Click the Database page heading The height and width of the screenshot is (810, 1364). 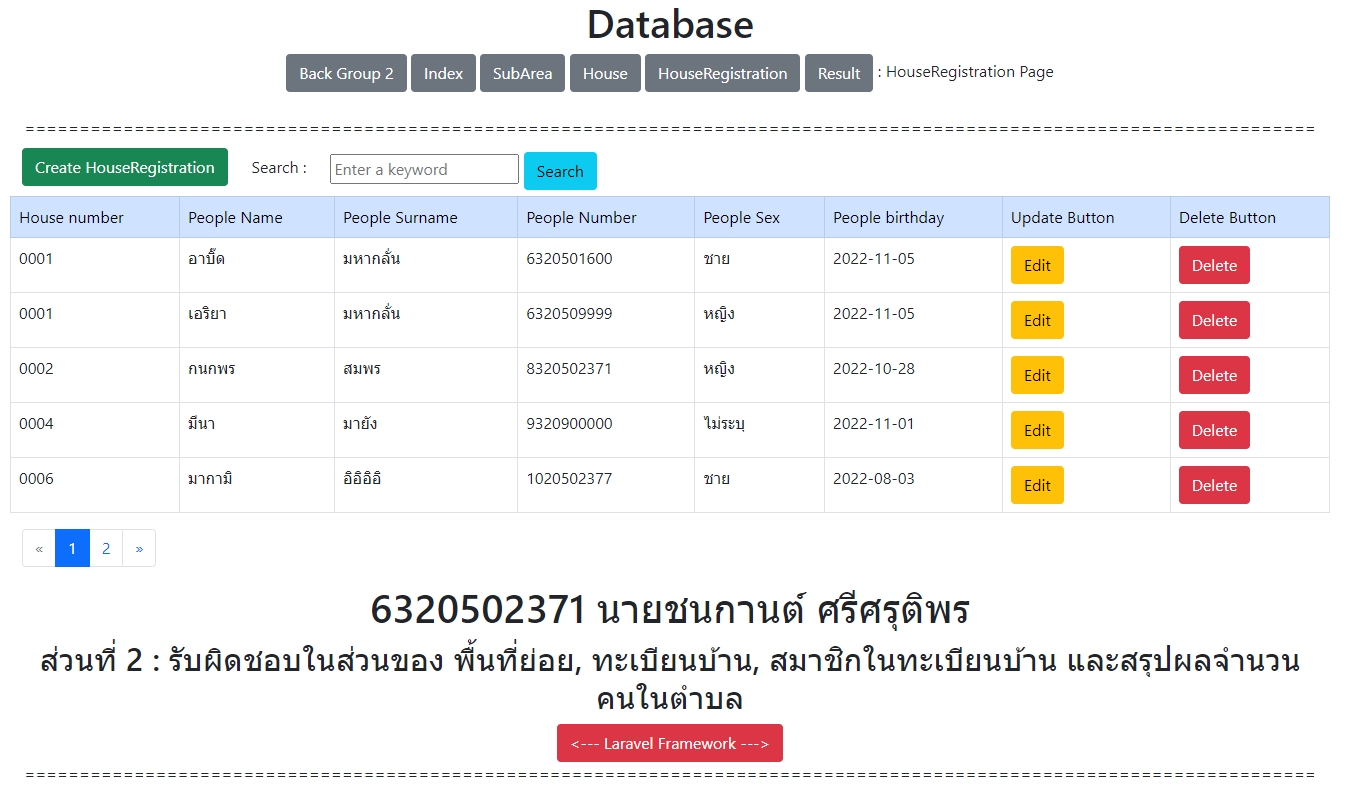(x=670, y=25)
